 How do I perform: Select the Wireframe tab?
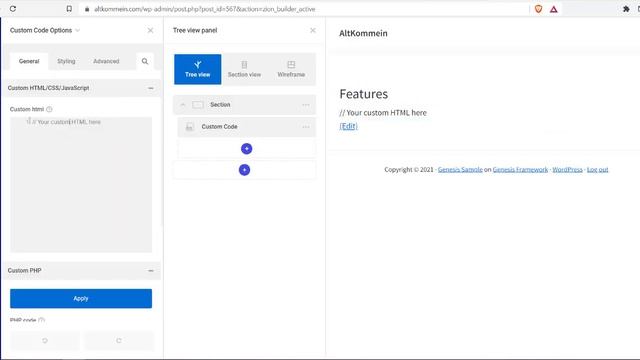coord(291,69)
